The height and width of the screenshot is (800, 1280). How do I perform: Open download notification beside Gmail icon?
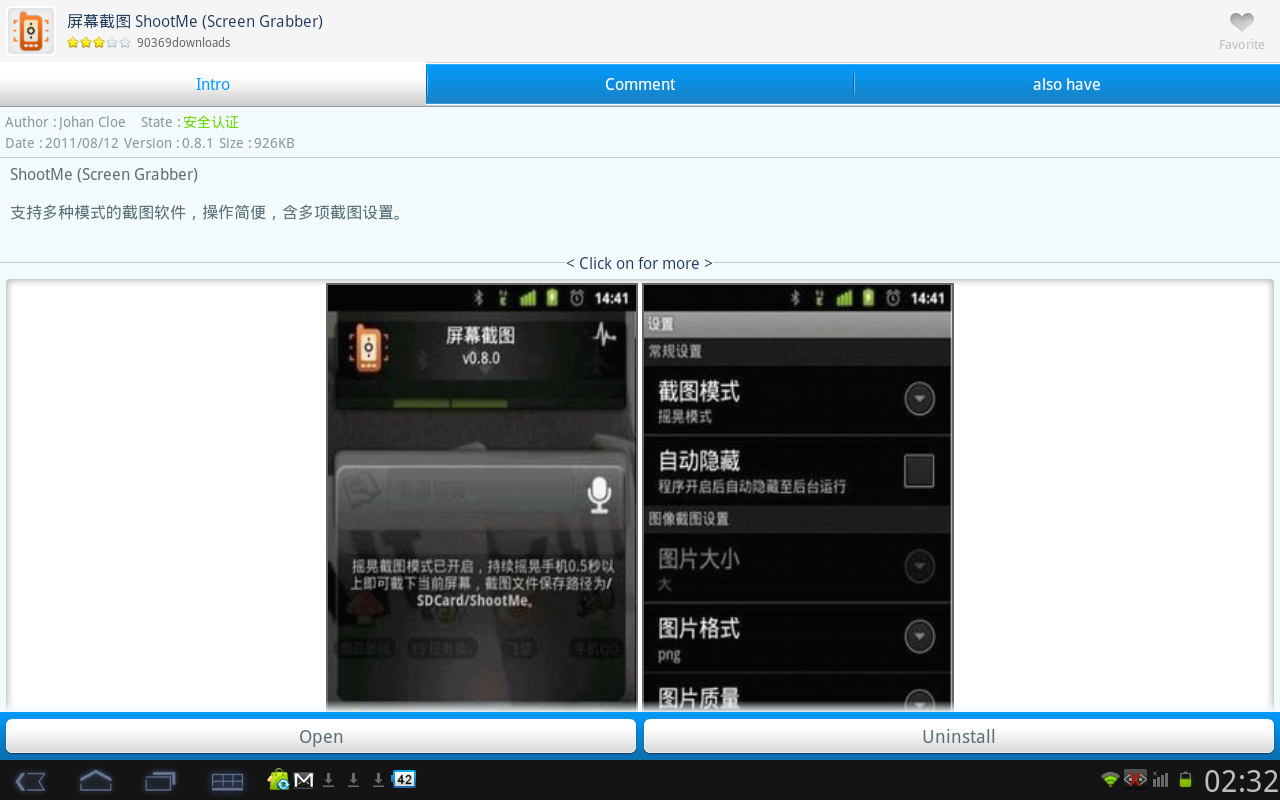tap(329, 779)
